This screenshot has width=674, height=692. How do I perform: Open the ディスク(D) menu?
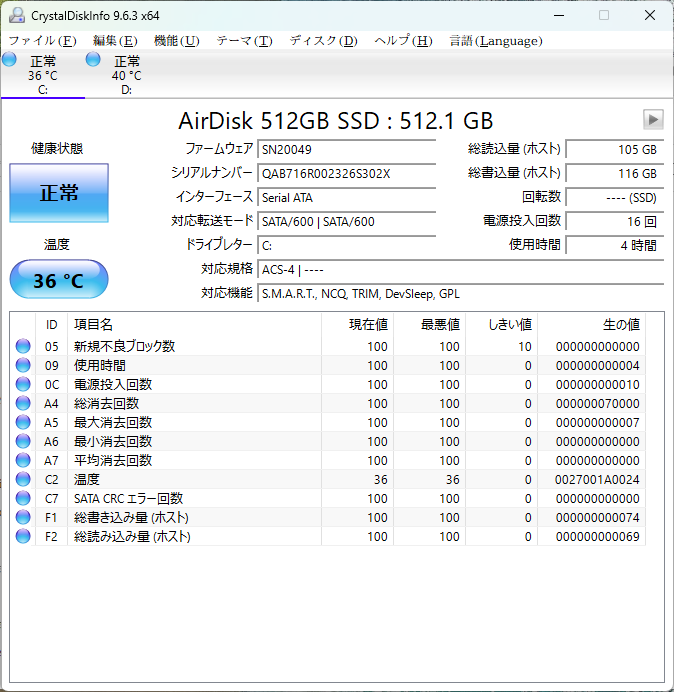pyautogui.click(x=324, y=41)
